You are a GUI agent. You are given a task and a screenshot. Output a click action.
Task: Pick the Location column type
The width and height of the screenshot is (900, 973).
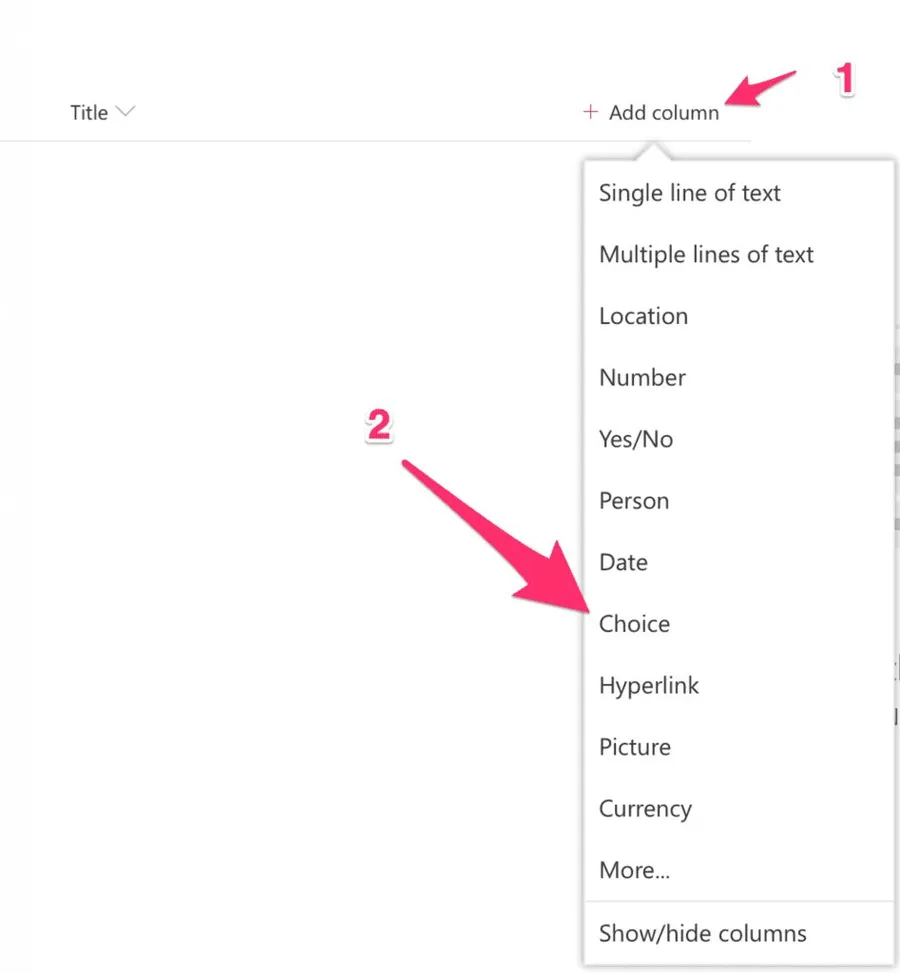643,316
